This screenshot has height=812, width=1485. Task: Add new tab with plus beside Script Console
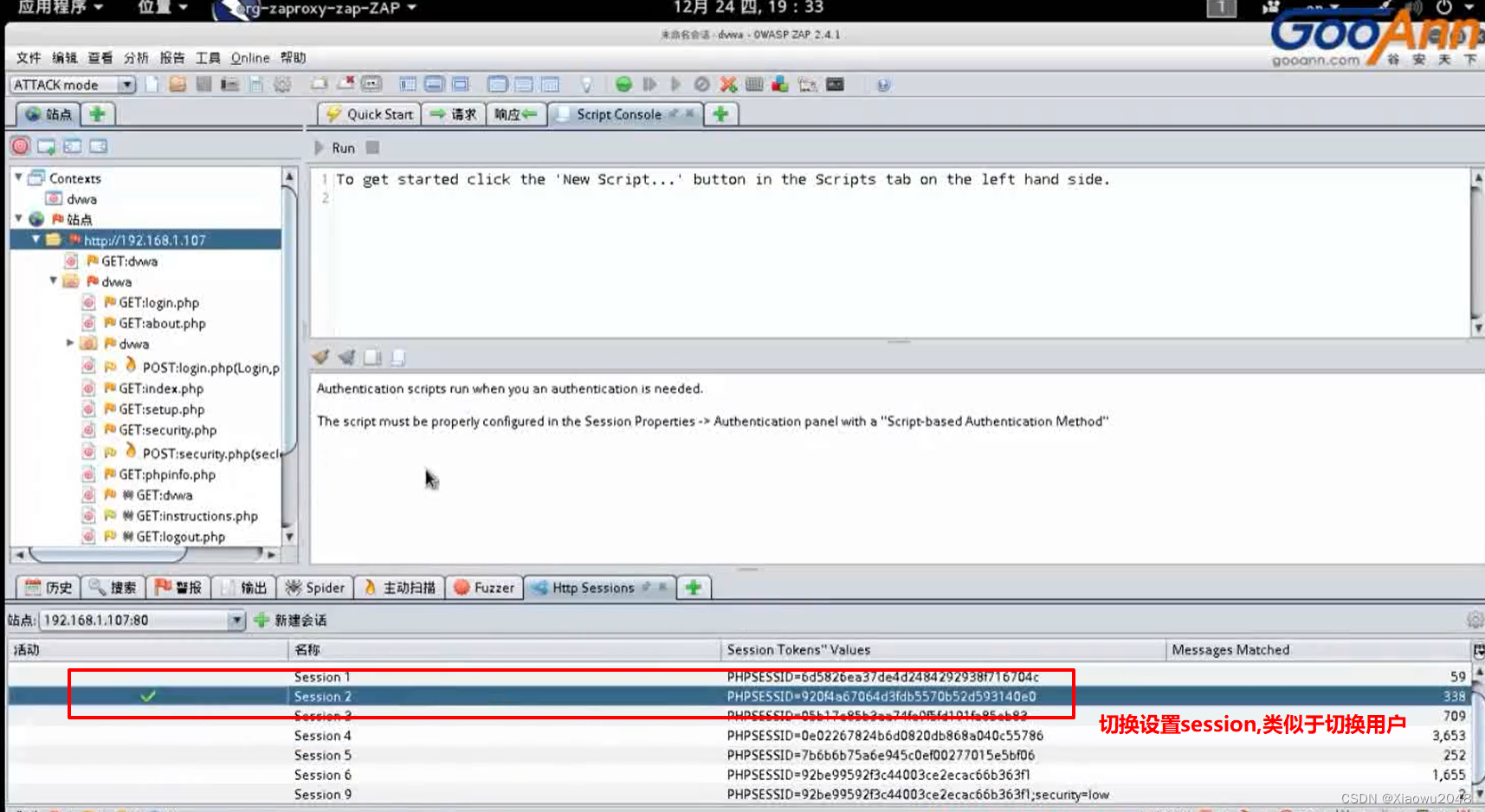click(720, 113)
